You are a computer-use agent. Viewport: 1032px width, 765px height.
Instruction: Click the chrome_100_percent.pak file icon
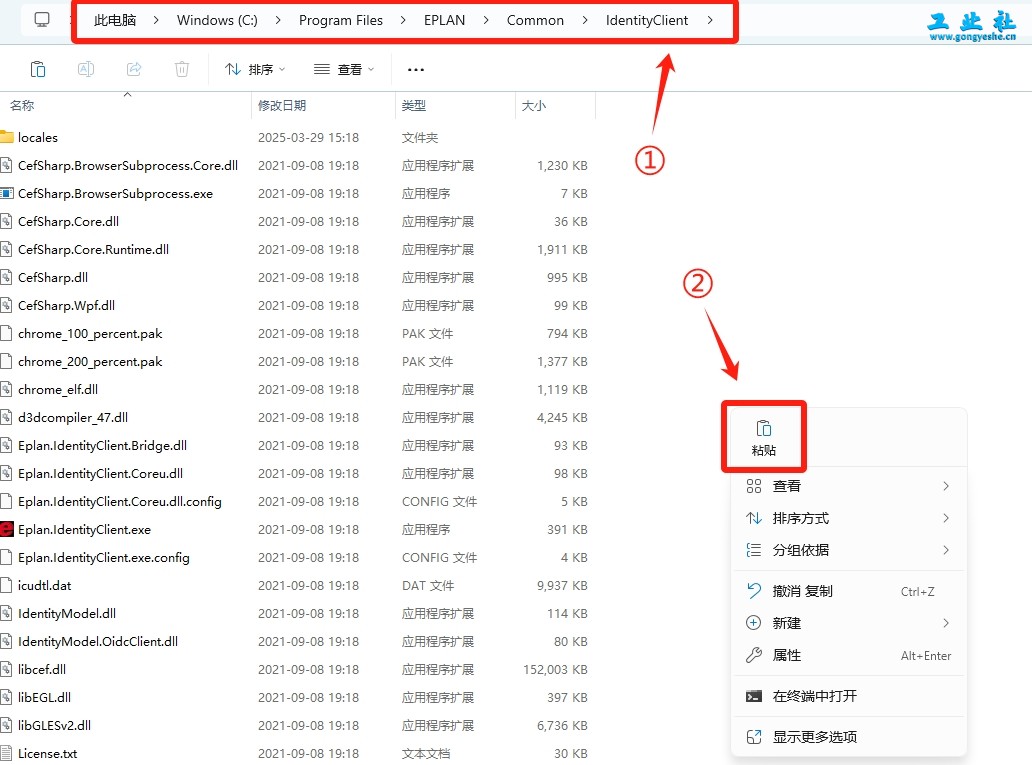(7, 333)
